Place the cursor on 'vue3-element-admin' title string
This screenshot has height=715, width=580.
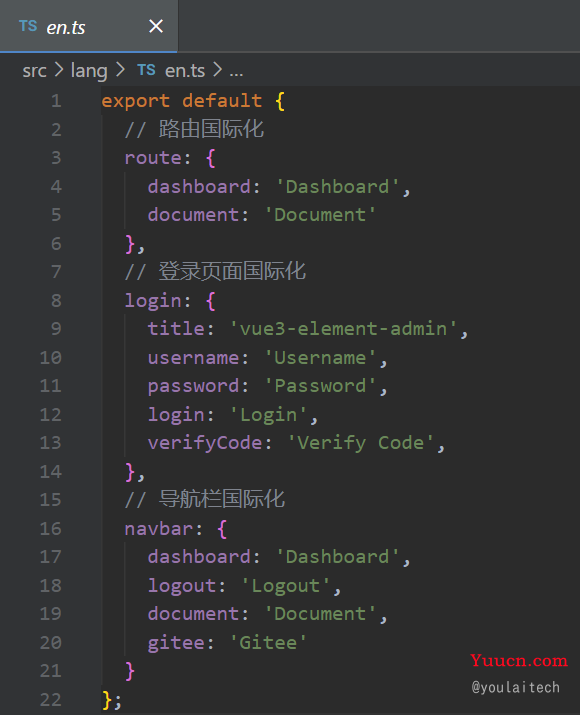(343, 329)
